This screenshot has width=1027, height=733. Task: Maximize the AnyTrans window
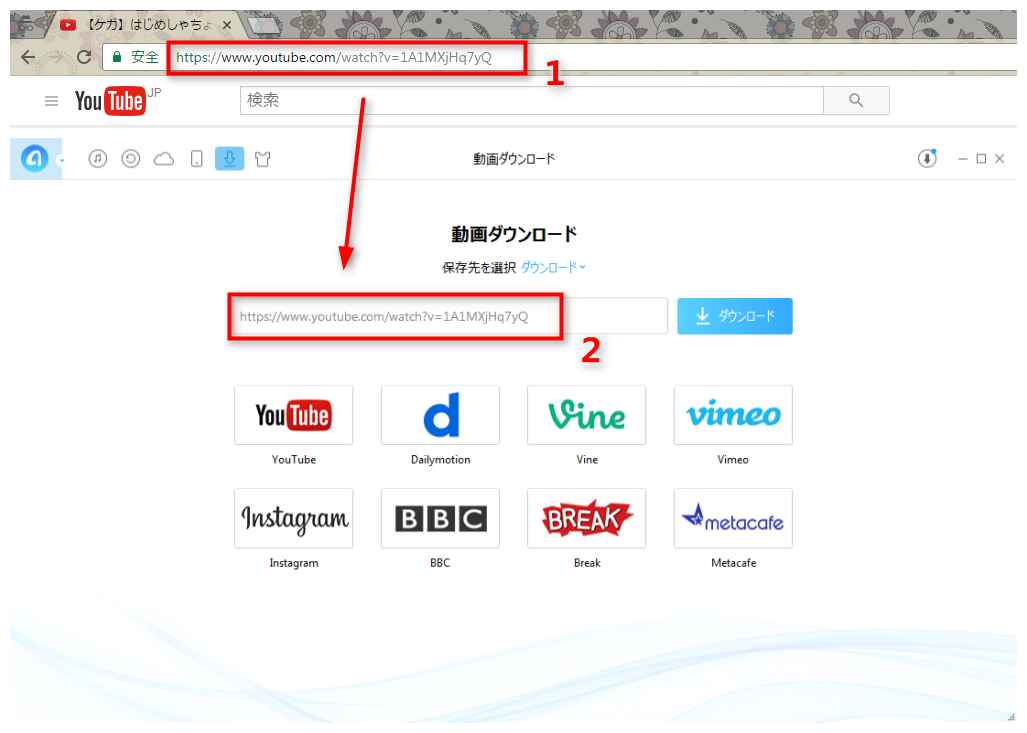click(981, 159)
